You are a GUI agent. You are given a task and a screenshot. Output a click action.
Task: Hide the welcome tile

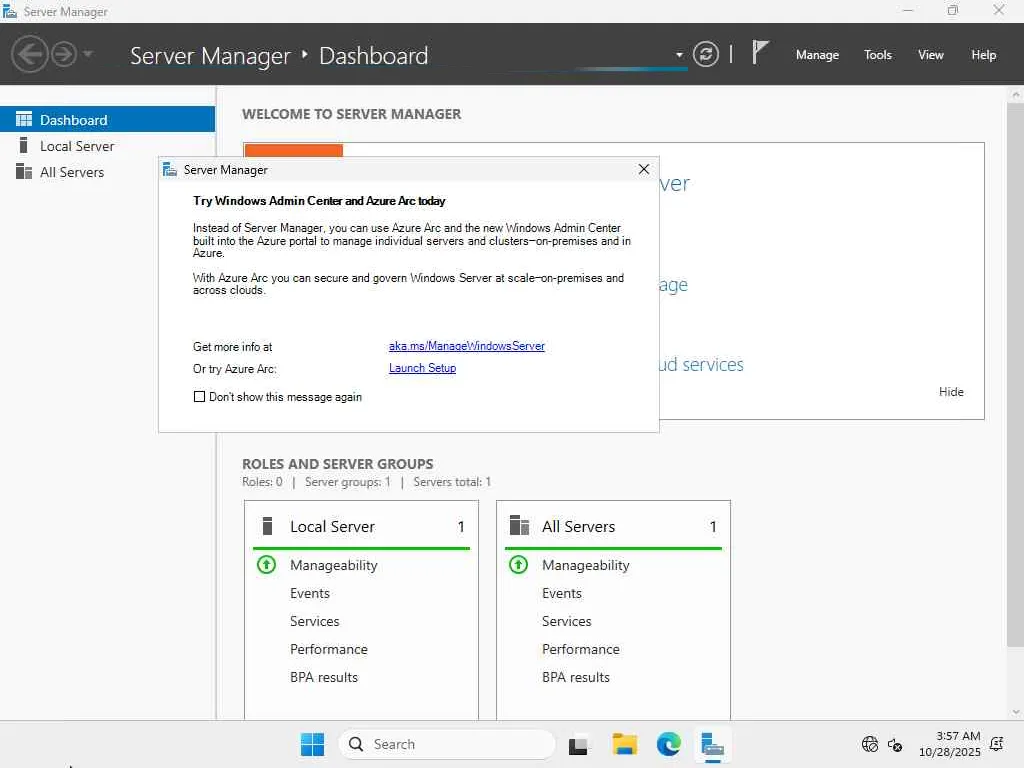coord(950,392)
